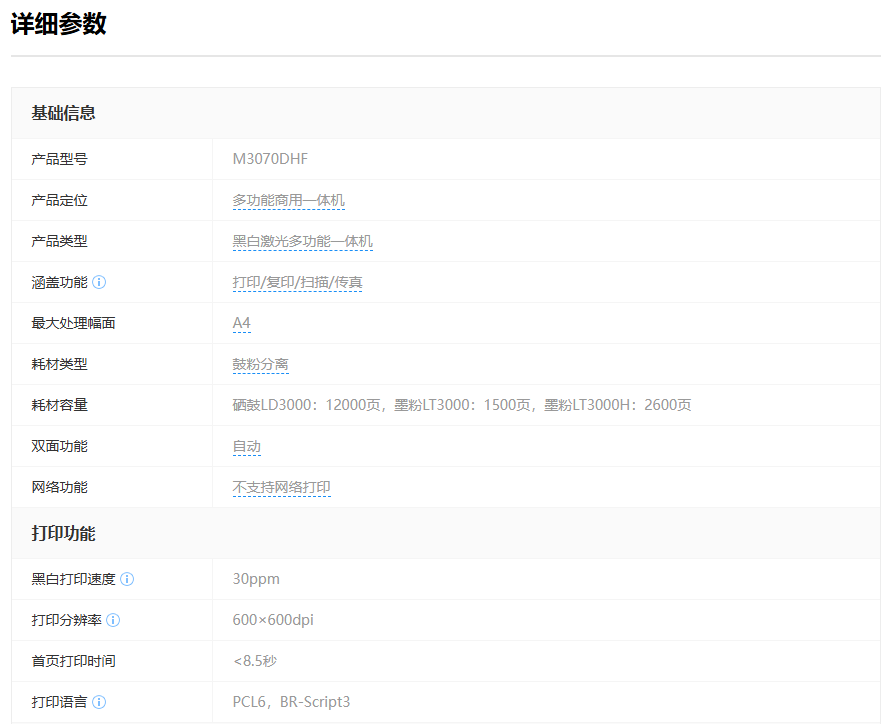Click the 耗材容量 row label

click(59, 406)
